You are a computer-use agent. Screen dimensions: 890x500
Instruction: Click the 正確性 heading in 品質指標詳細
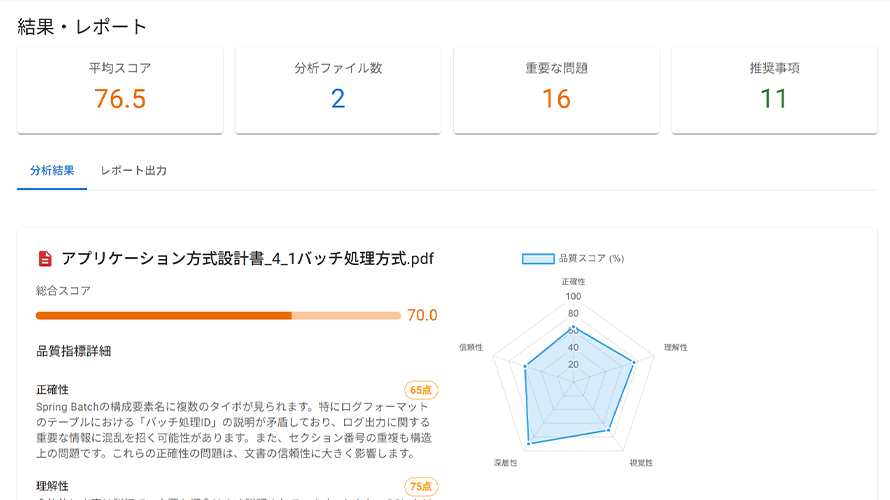tap(52, 389)
